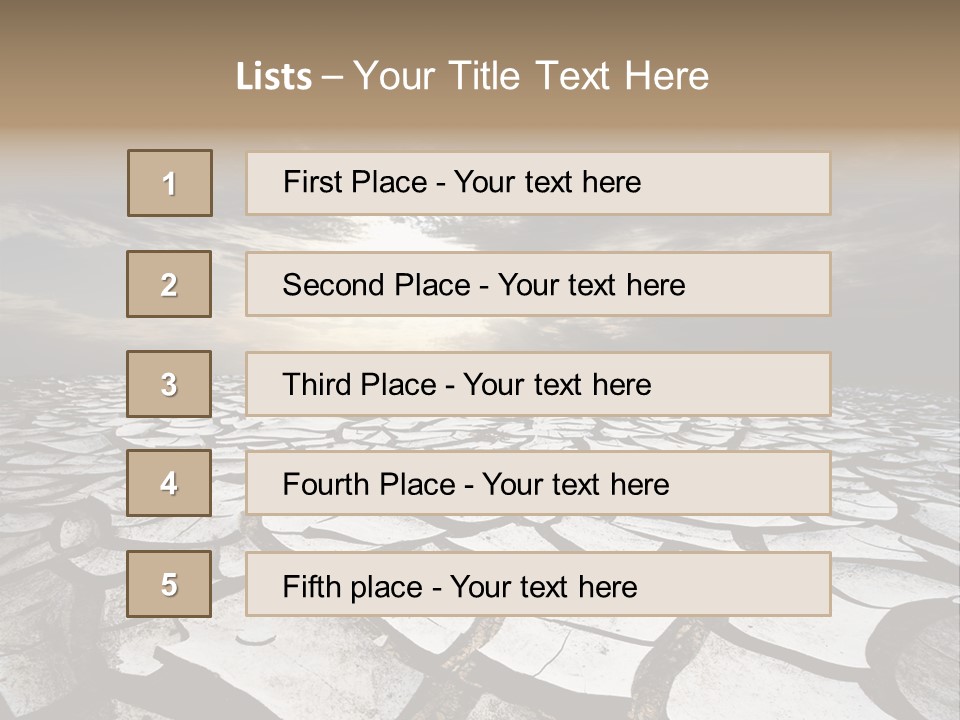The width and height of the screenshot is (960, 720).
Task: Select the number 1 box
Action: tap(170, 183)
